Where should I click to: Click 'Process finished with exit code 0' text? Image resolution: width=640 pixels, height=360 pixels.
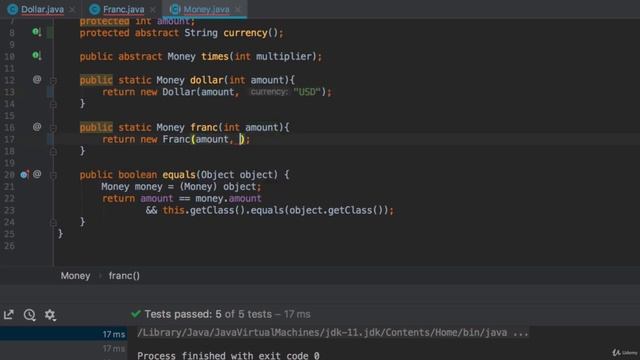(x=228, y=355)
